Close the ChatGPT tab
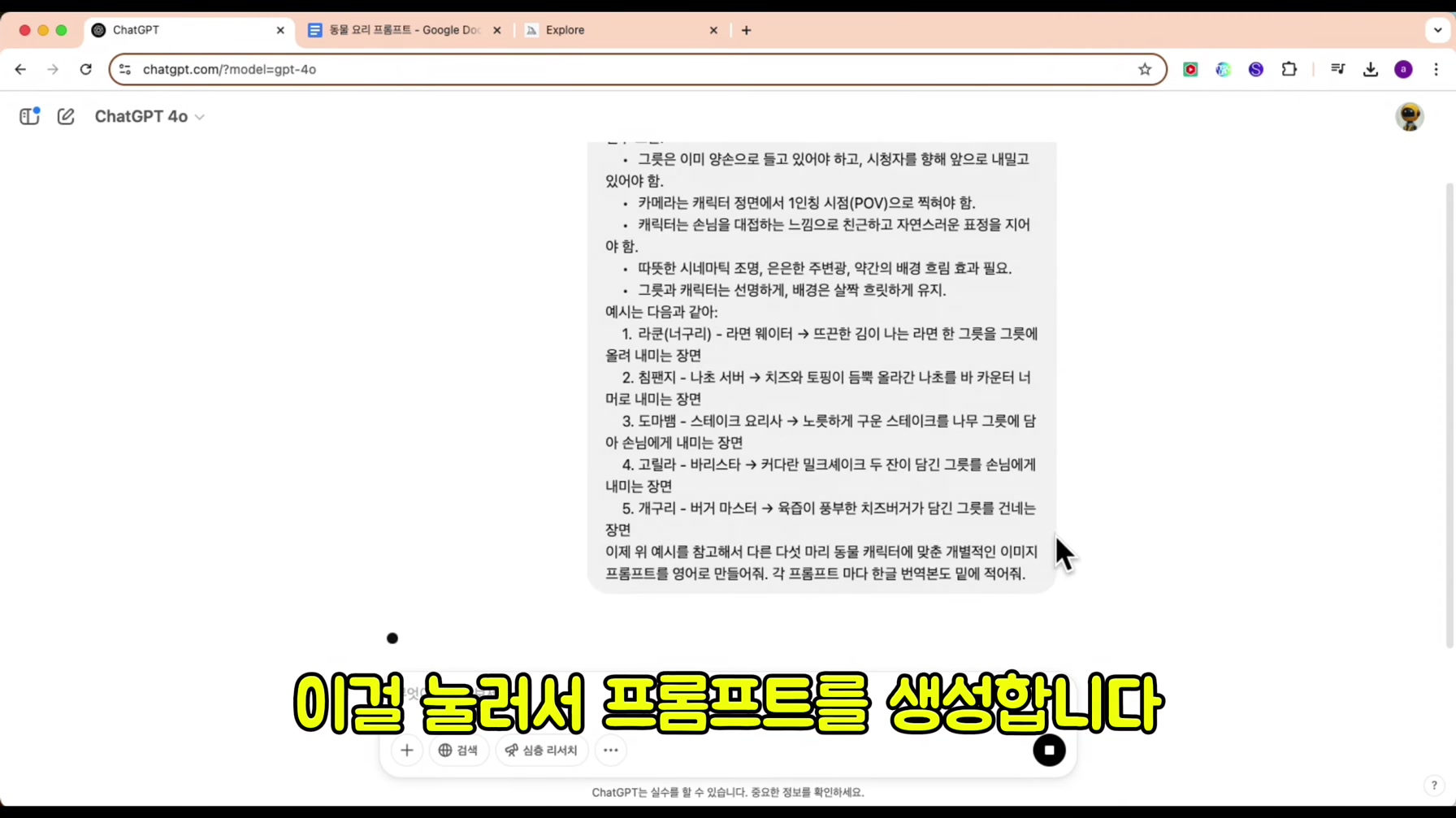This screenshot has width=1456, height=818. 280,30
